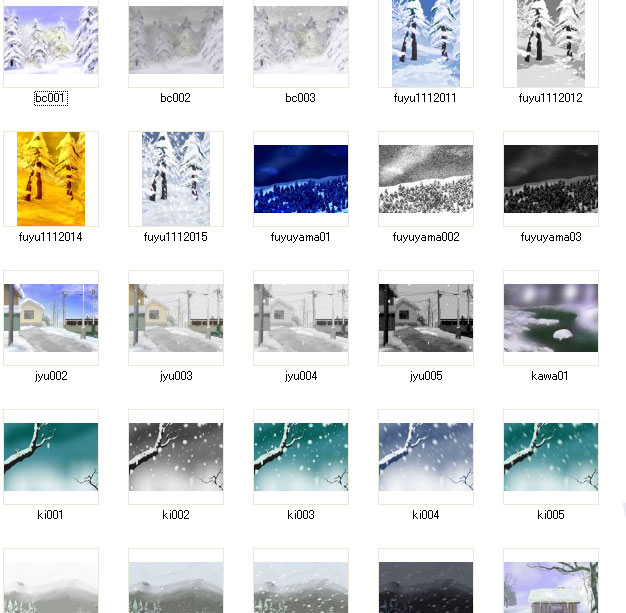Select the bc002 gray forest thumbnail
The height and width of the screenshot is (613, 626).
[x=176, y=40]
